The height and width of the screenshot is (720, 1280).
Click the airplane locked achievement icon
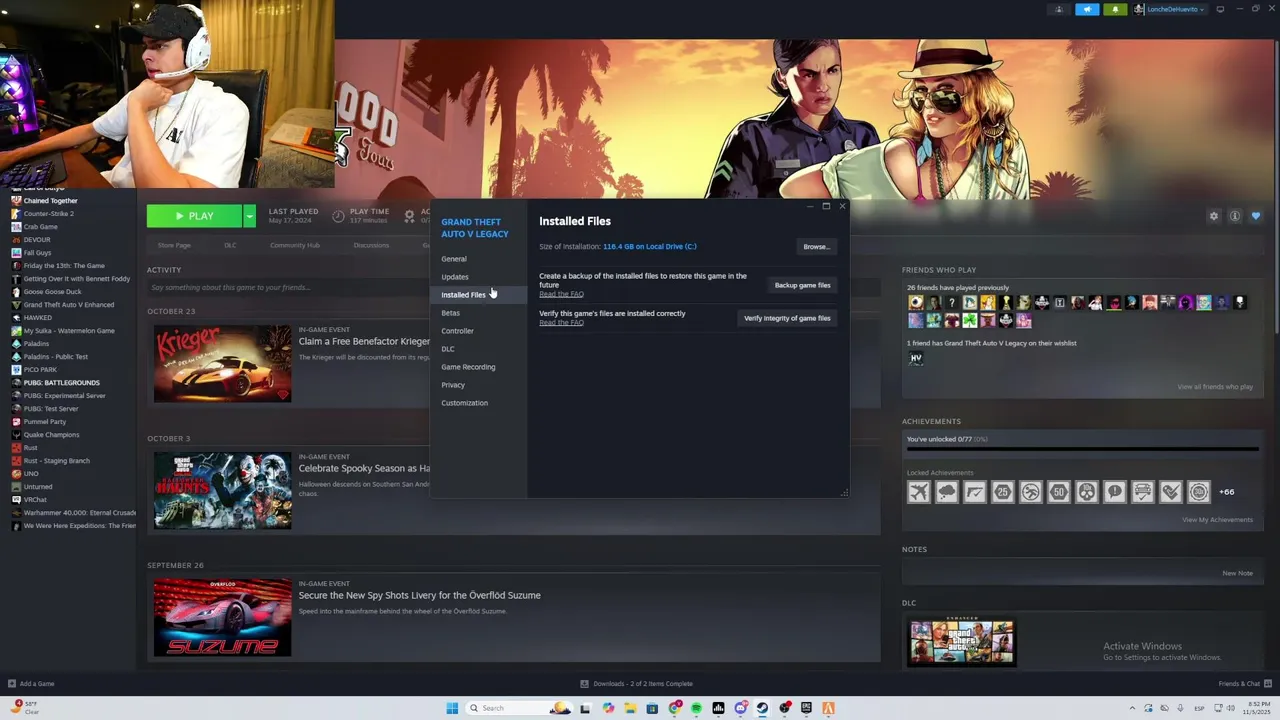coord(919,492)
